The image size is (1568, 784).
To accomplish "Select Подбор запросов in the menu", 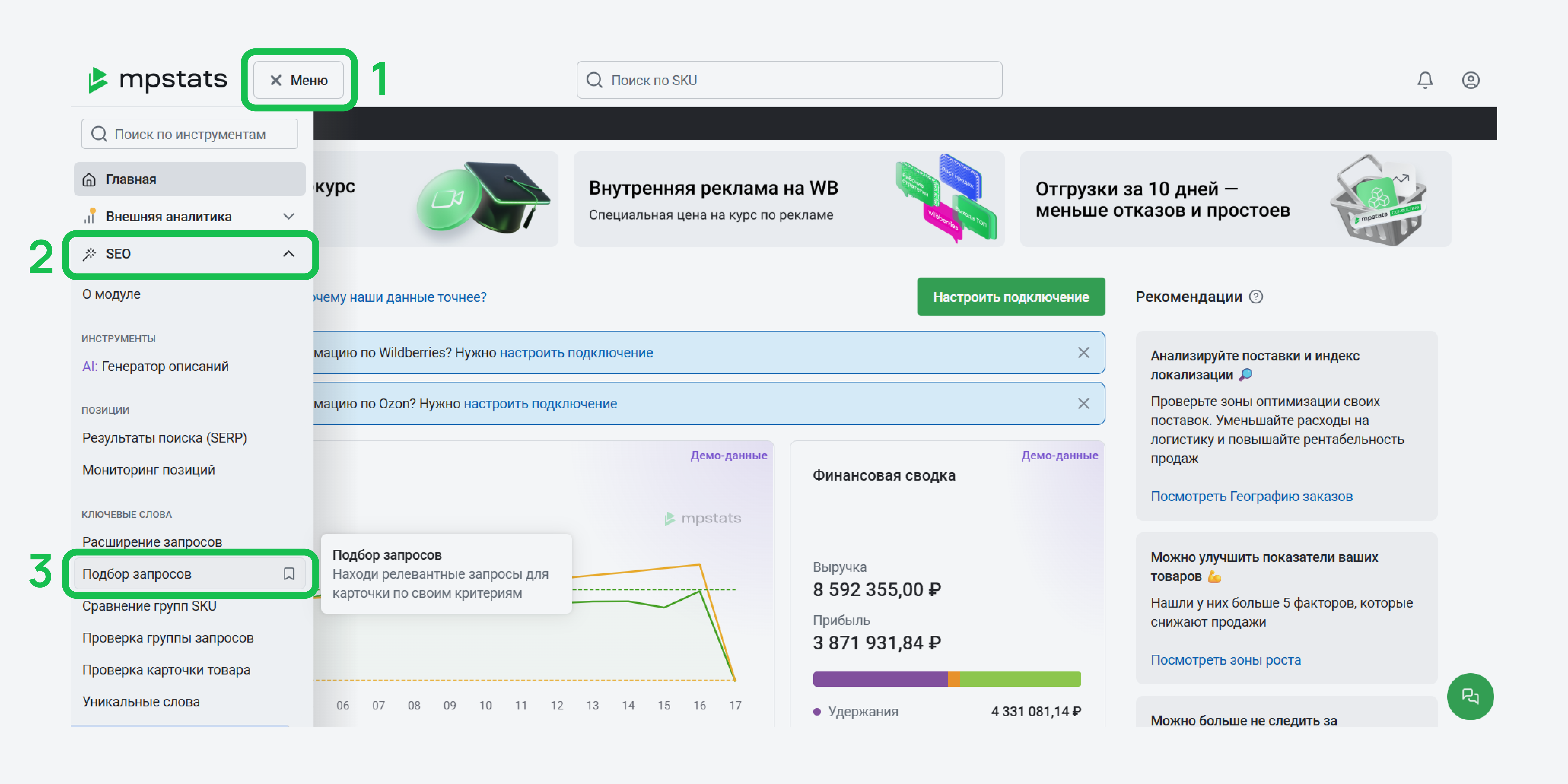I will 190,574.
